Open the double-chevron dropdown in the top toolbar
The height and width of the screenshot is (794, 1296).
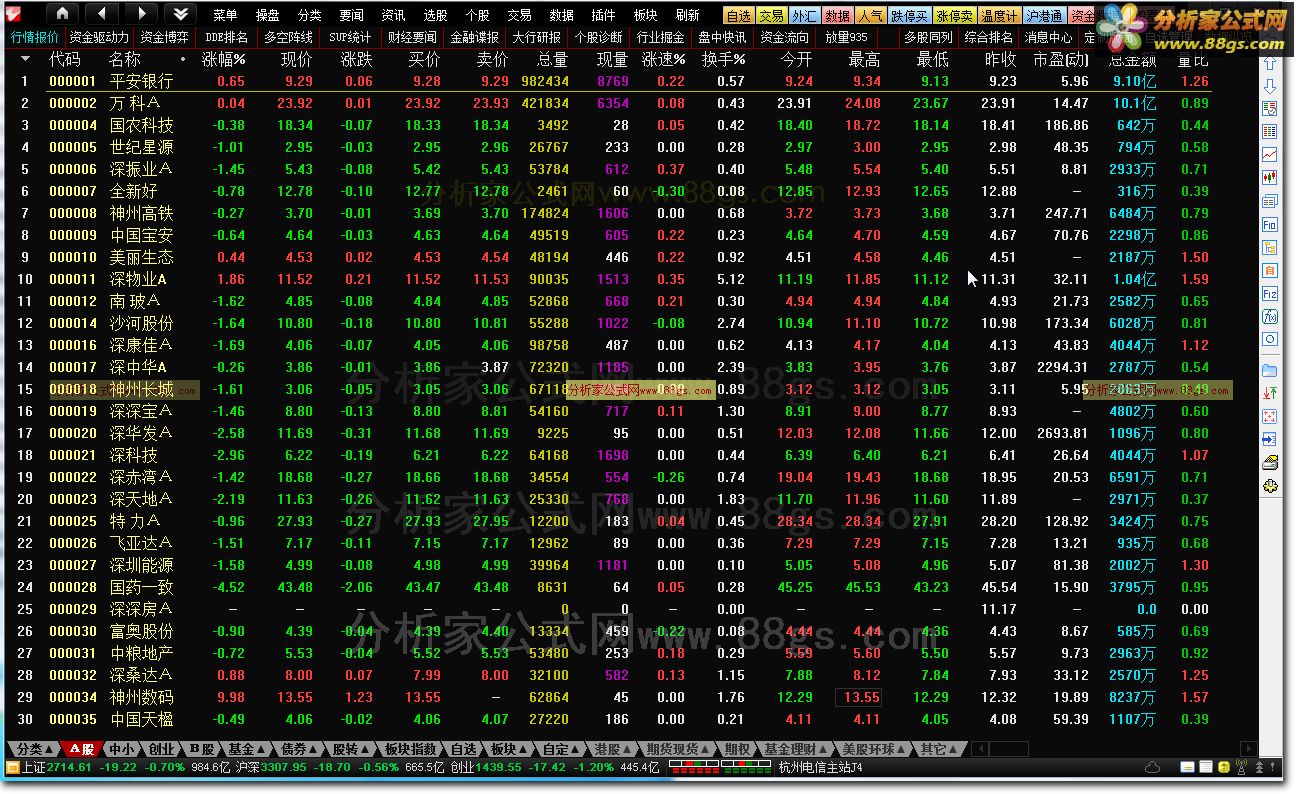[x=180, y=14]
